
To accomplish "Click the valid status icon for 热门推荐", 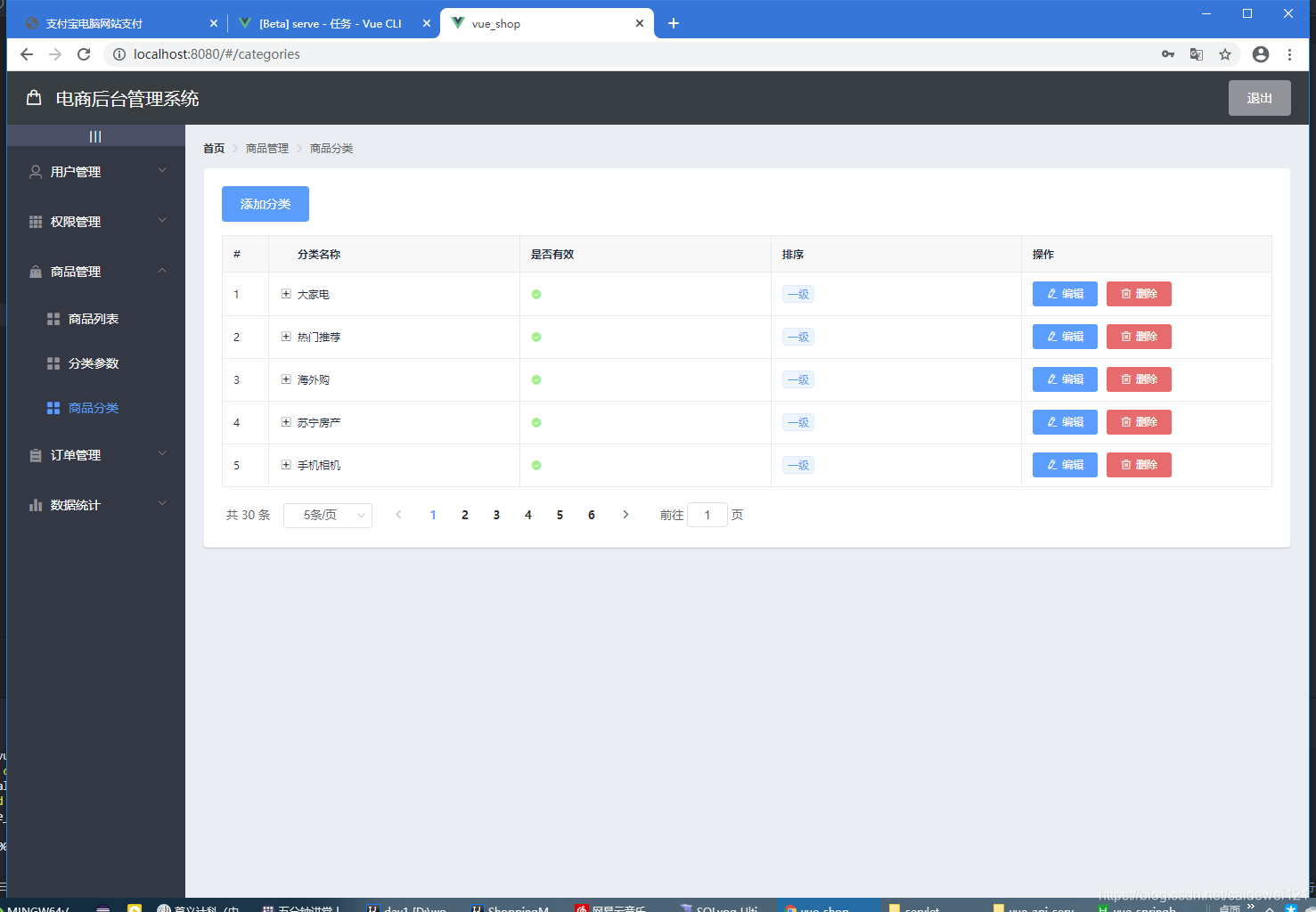I will point(536,338).
